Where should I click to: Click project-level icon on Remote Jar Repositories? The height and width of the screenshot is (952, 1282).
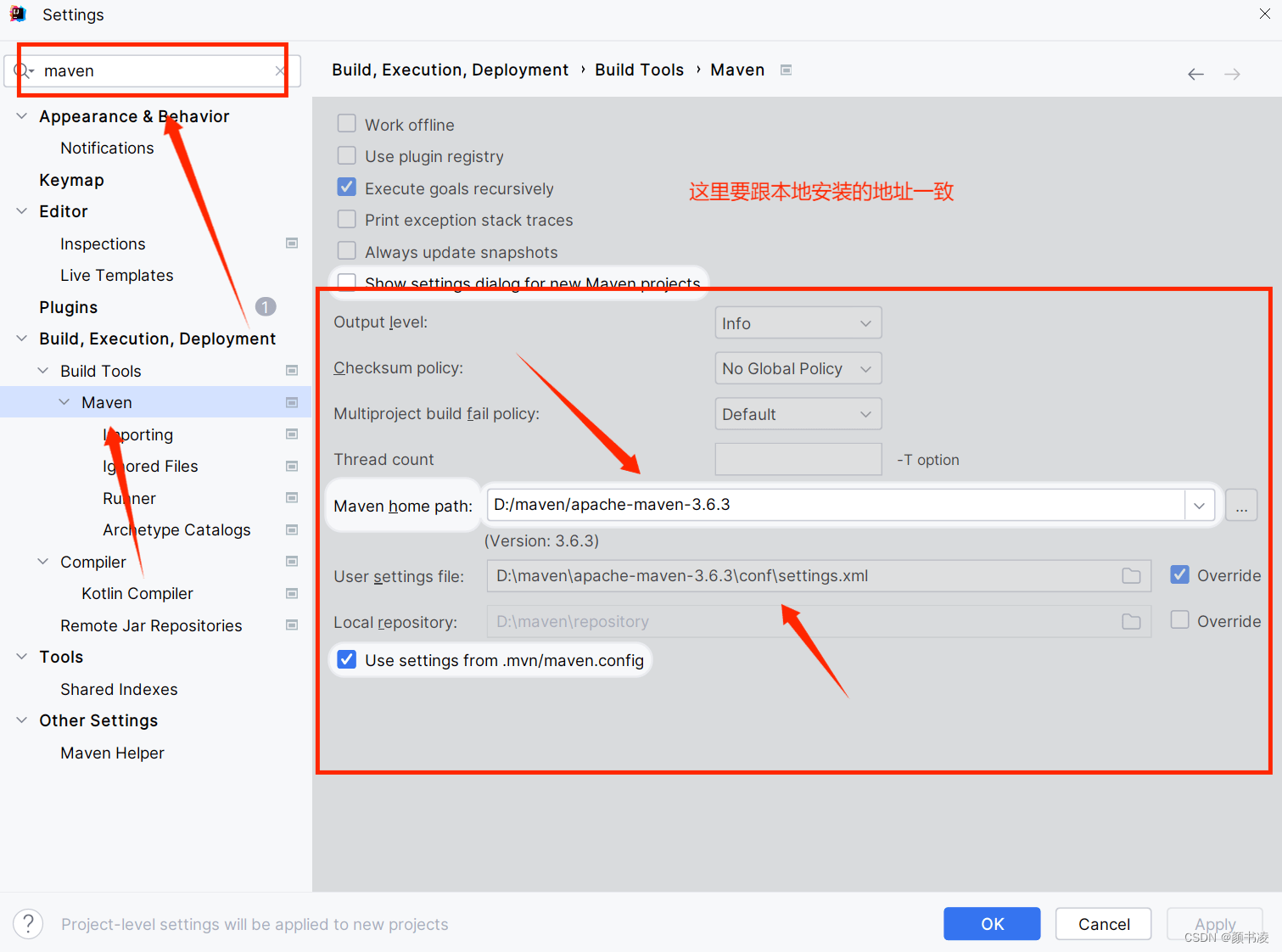tap(292, 625)
